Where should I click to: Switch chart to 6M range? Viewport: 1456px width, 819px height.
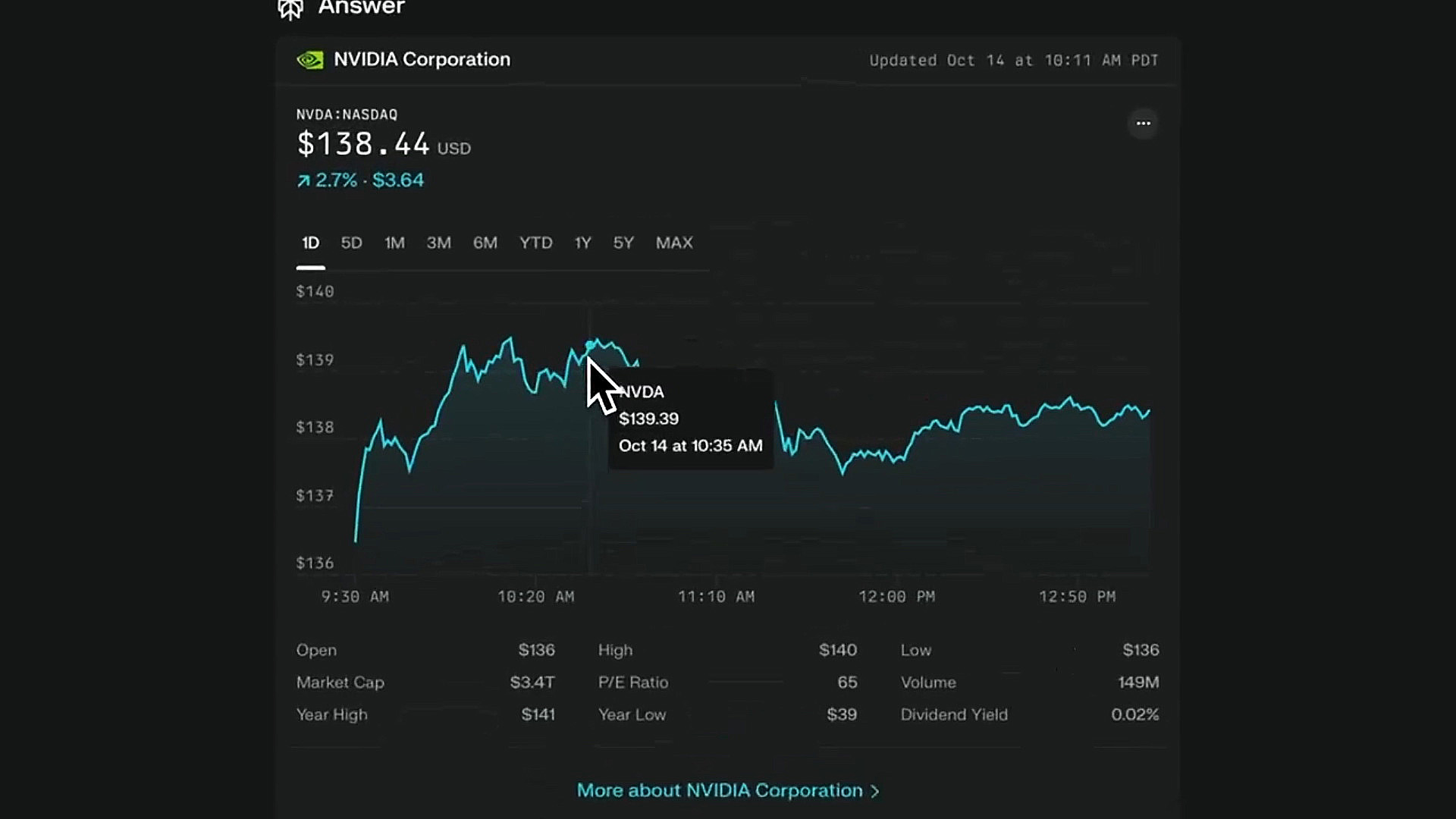click(485, 243)
